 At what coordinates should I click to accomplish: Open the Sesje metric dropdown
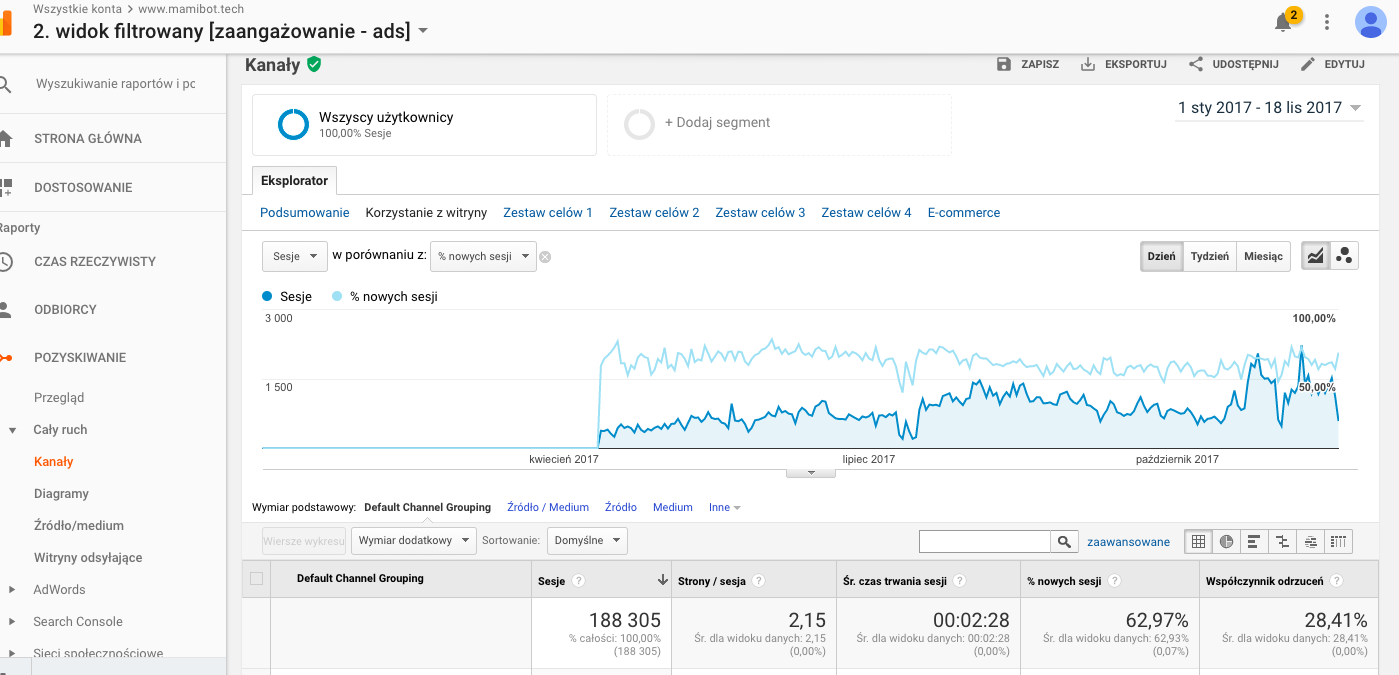(x=295, y=256)
